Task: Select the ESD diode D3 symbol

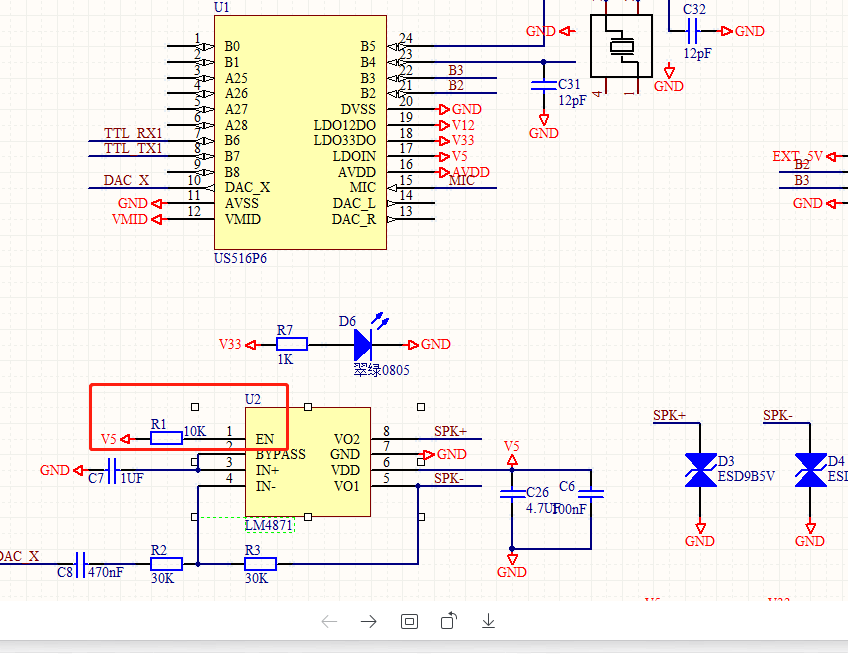Action: (x=700, y=470)
